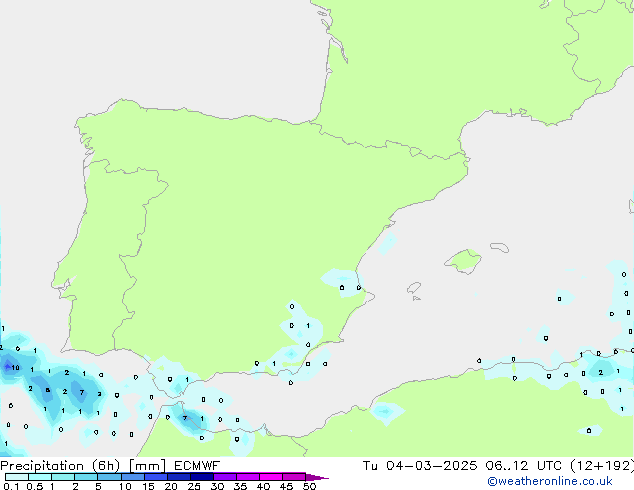Click the "25" legend scale label
The height and width of the screenshot is (490, 634).
[194, 486]
